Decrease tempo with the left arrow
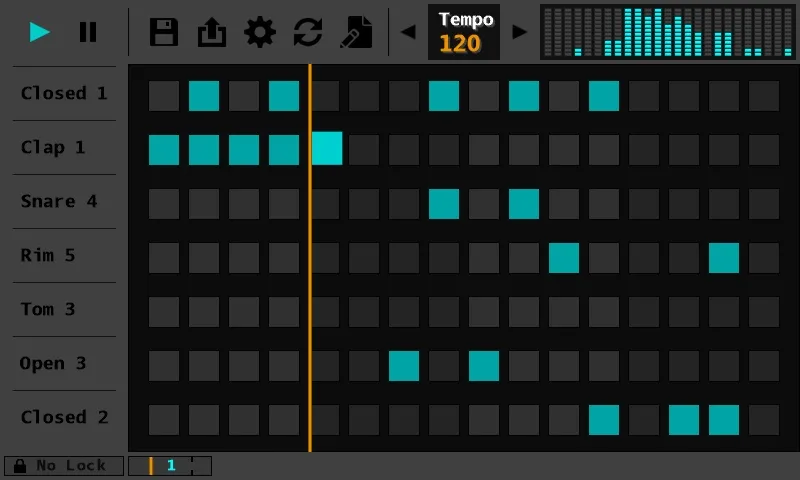This screenshot has width=800, height=480. coord(408,32)
